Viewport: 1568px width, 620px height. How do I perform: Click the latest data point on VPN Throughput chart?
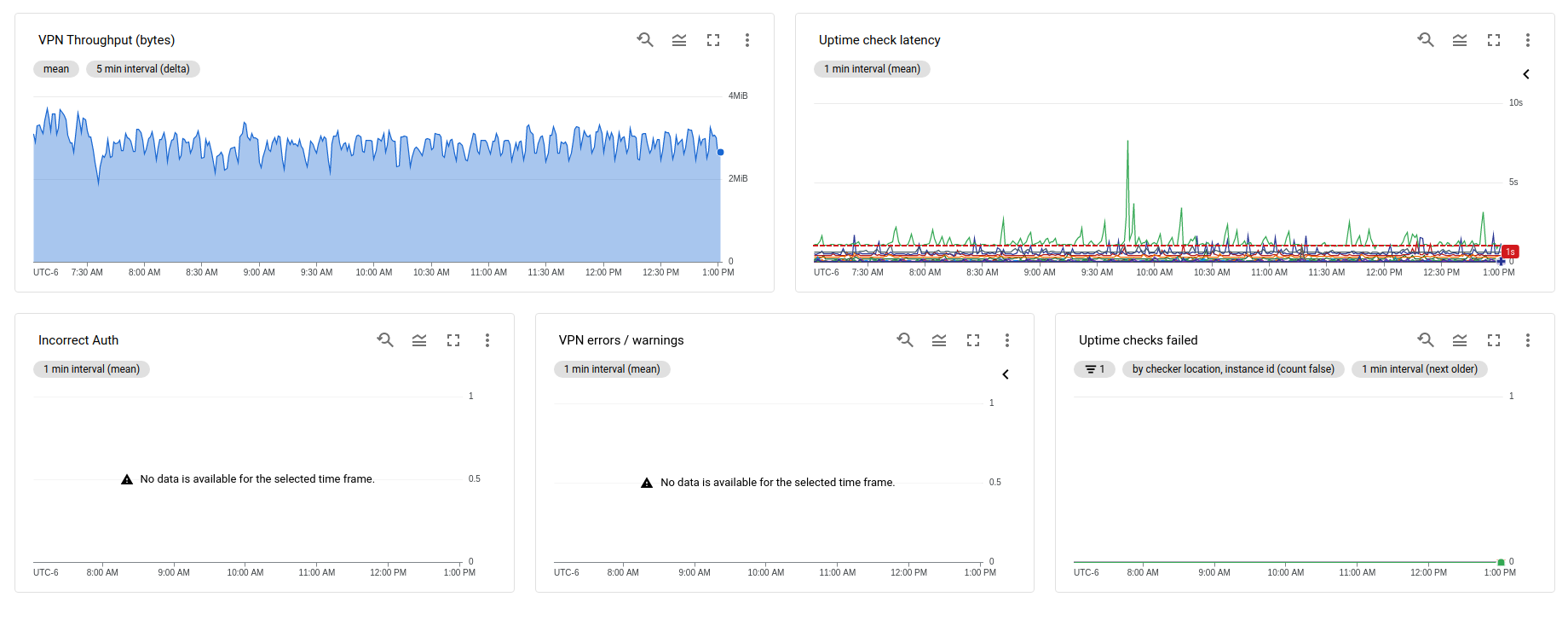721,153
